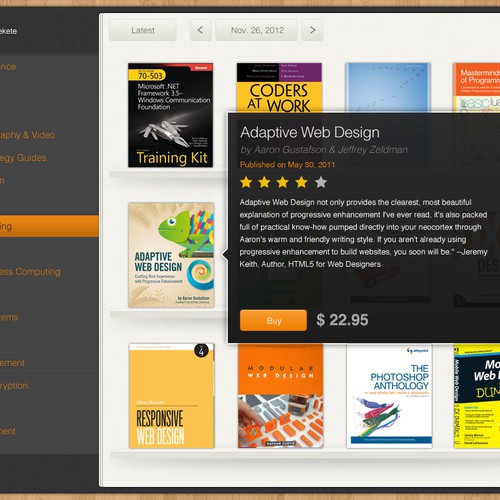Screen dimensions: 500x500
Task: Open the Responsive Web Design book cover
Action: (x=171, y=396)
